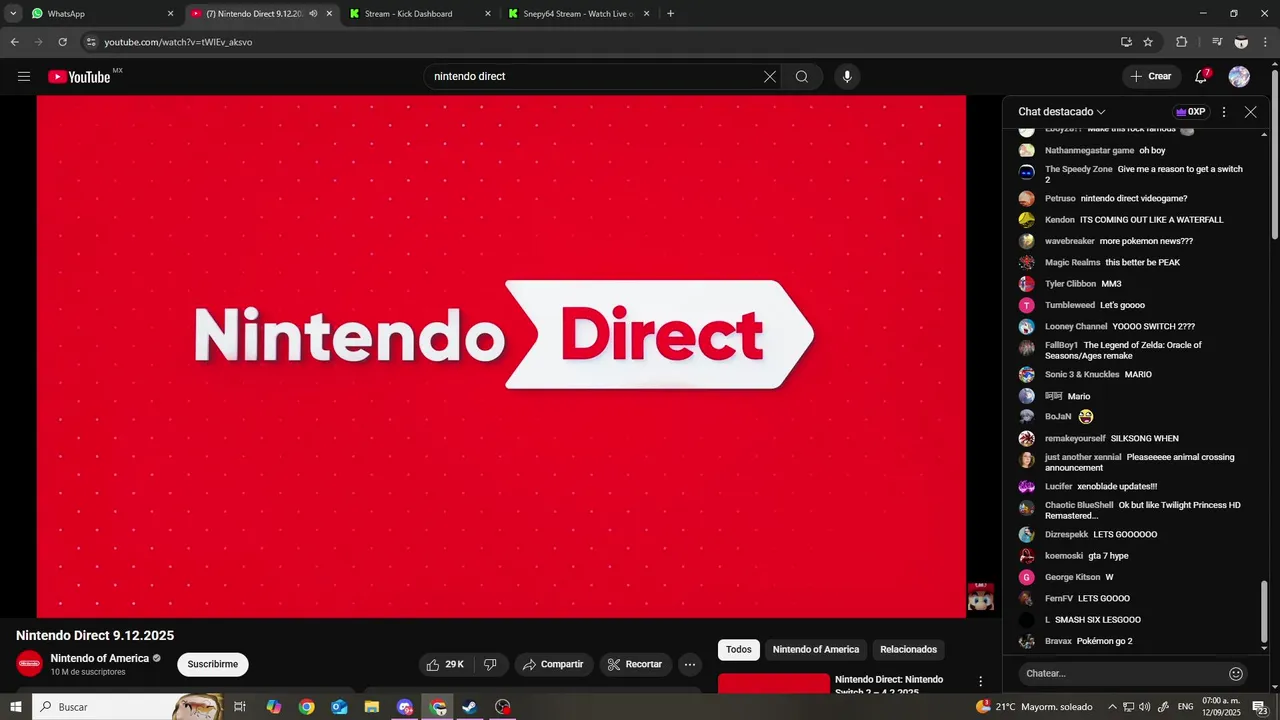Open Nintendo Direct Switch 2 recommended thumbnail
This screenshot has width=1280, height=720.
774,683
